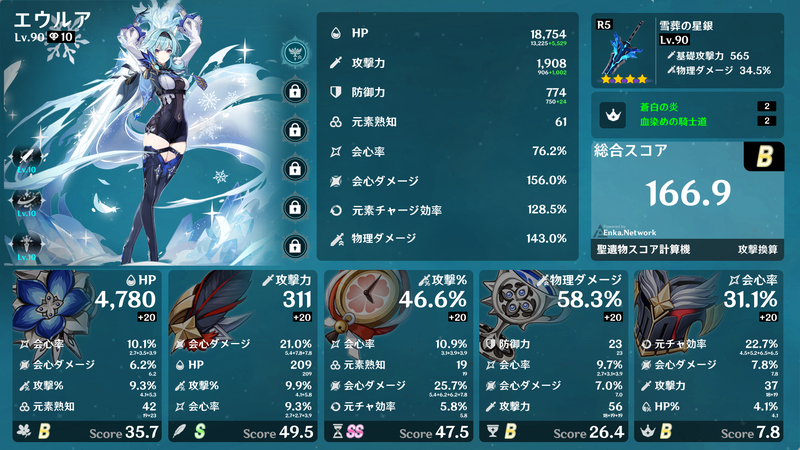Click the set-bonus crown icon beside 蒼白の炎

[613, 115]
